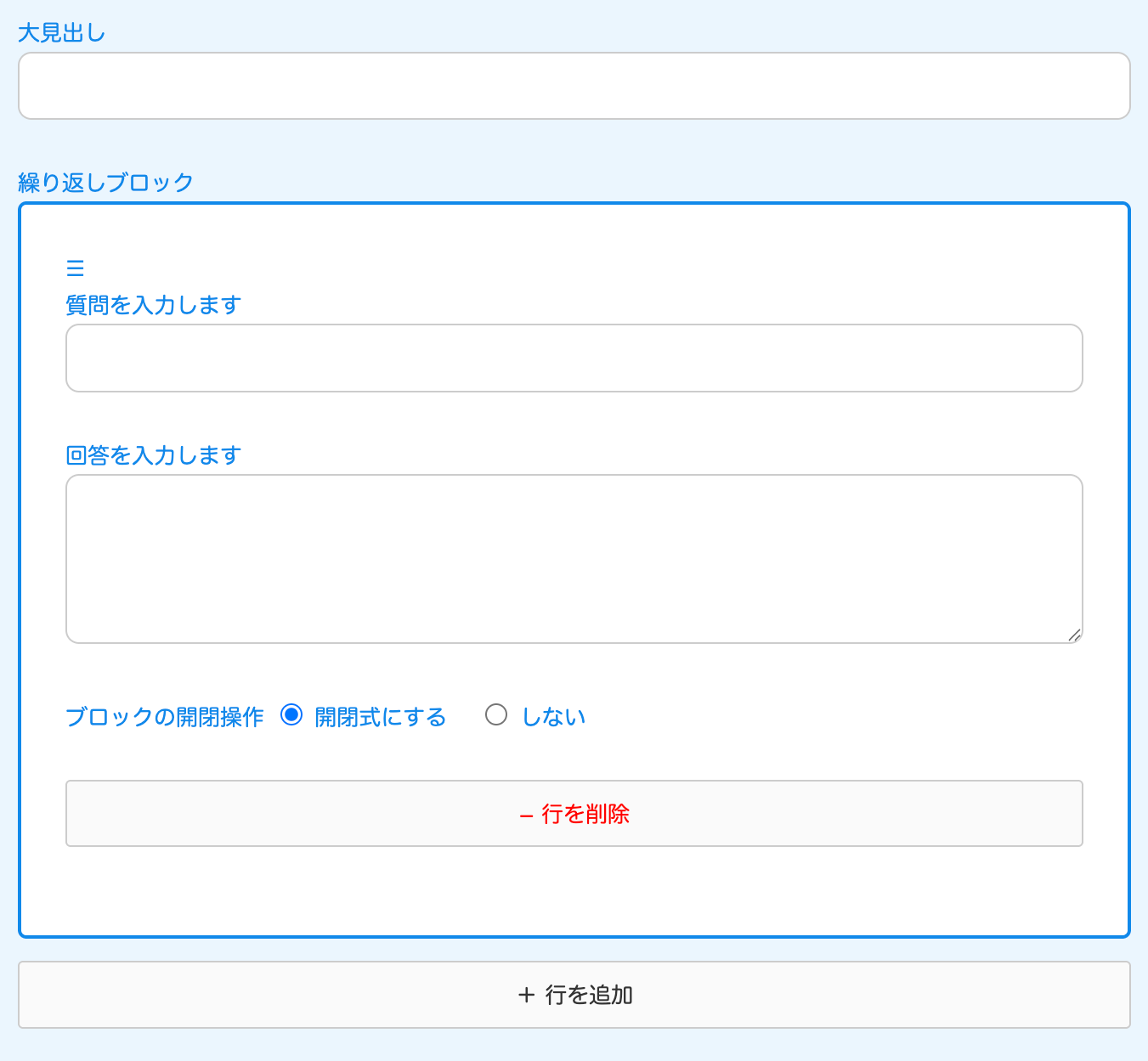This screenshot has width=1148, height=1061.
Task: Focus the 大見出し text field
Action: pyautogui.click(x=574, y=86)
